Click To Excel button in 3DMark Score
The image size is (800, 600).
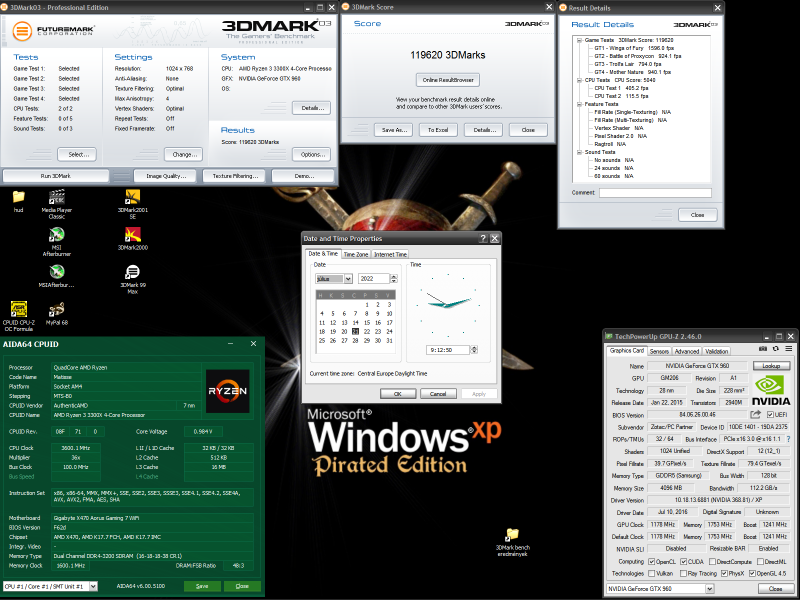click(438, 130)
